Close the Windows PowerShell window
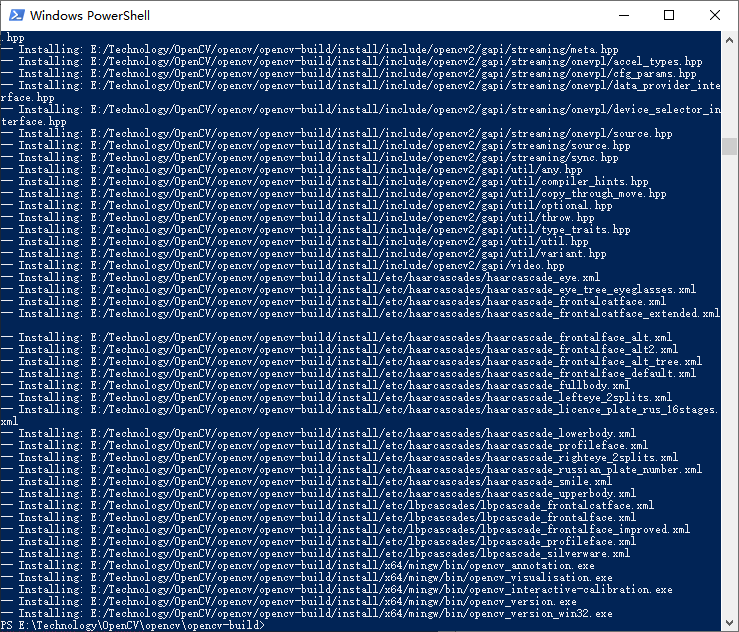Screen dimensions: 739x632 pos(714,16)
